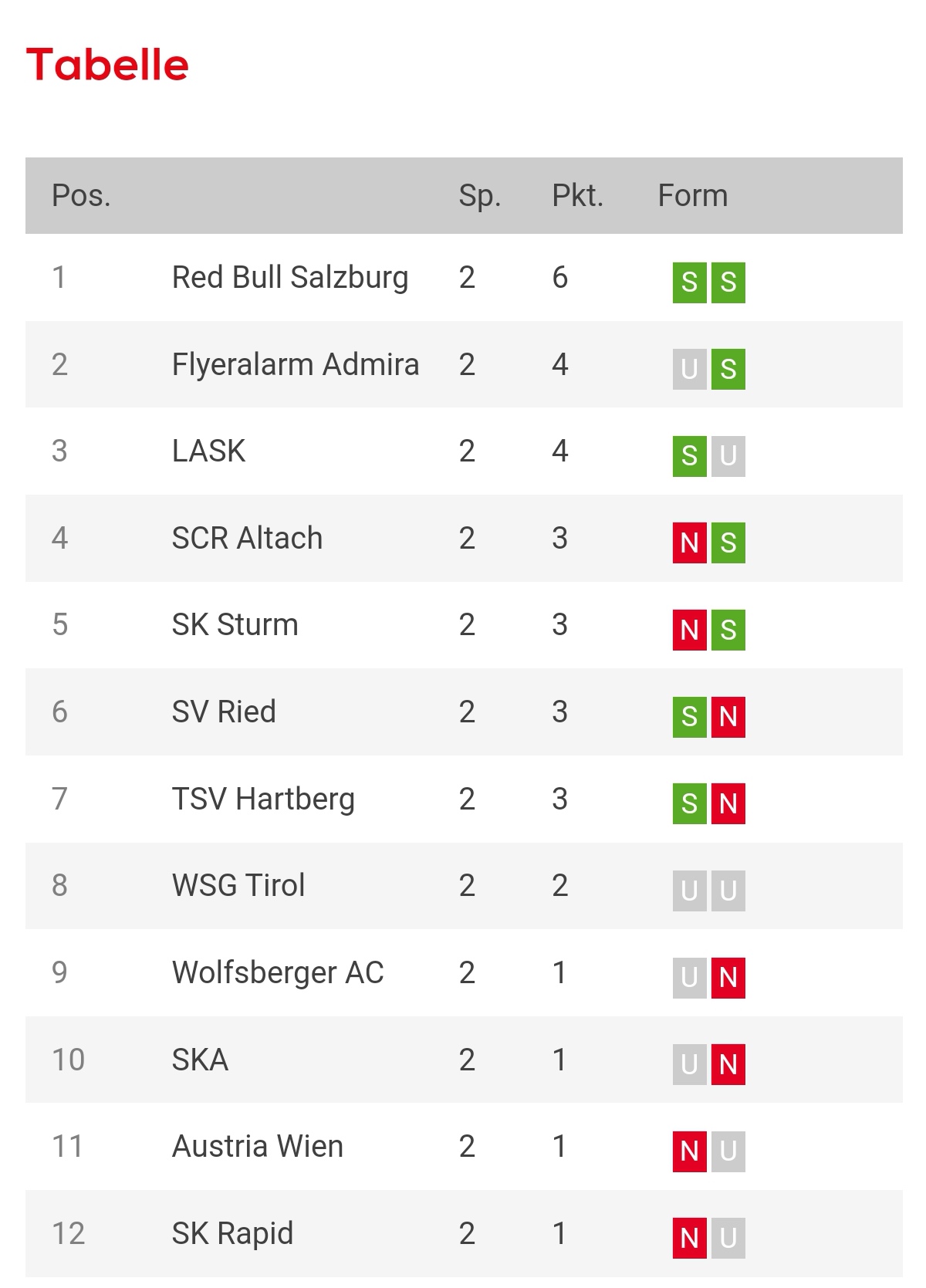Click Wolfsberger AC's red N form badge
The image size is (926, 1288).
coord(728,979)
